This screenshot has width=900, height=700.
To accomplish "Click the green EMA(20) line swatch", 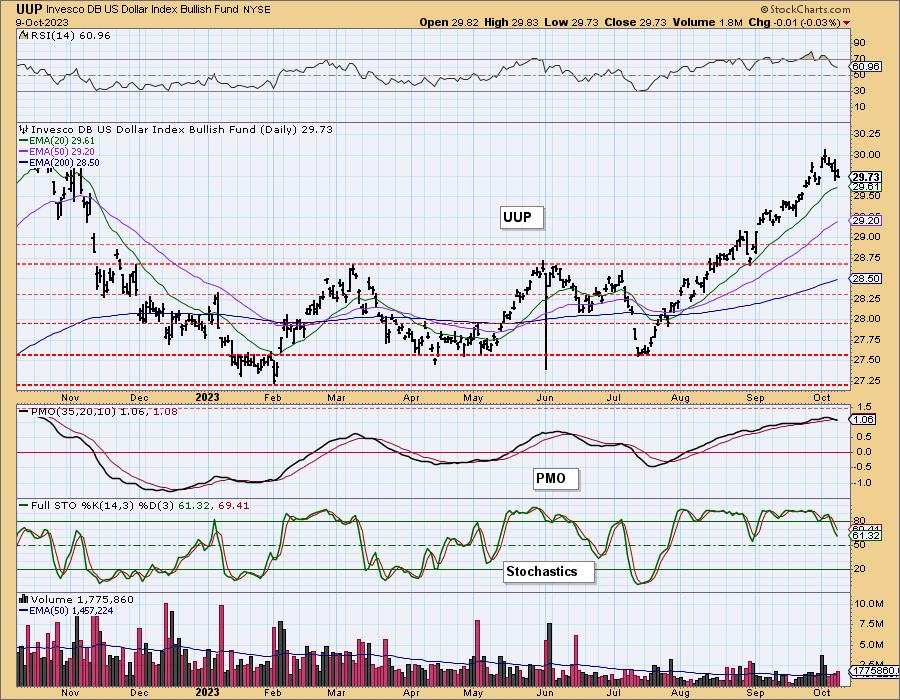I will [23, 141].
